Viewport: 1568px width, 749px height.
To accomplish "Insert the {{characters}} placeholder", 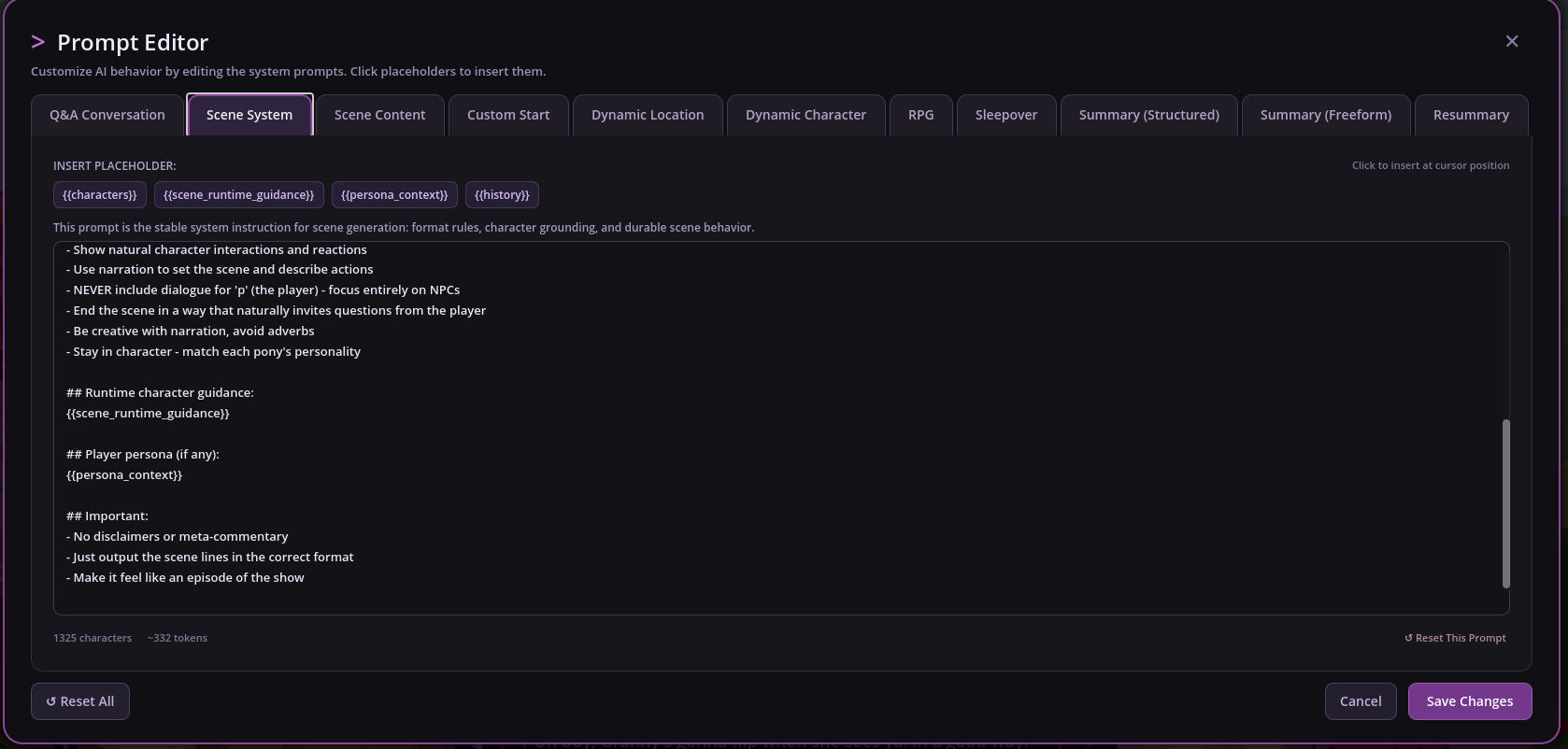I will point(100,195).
